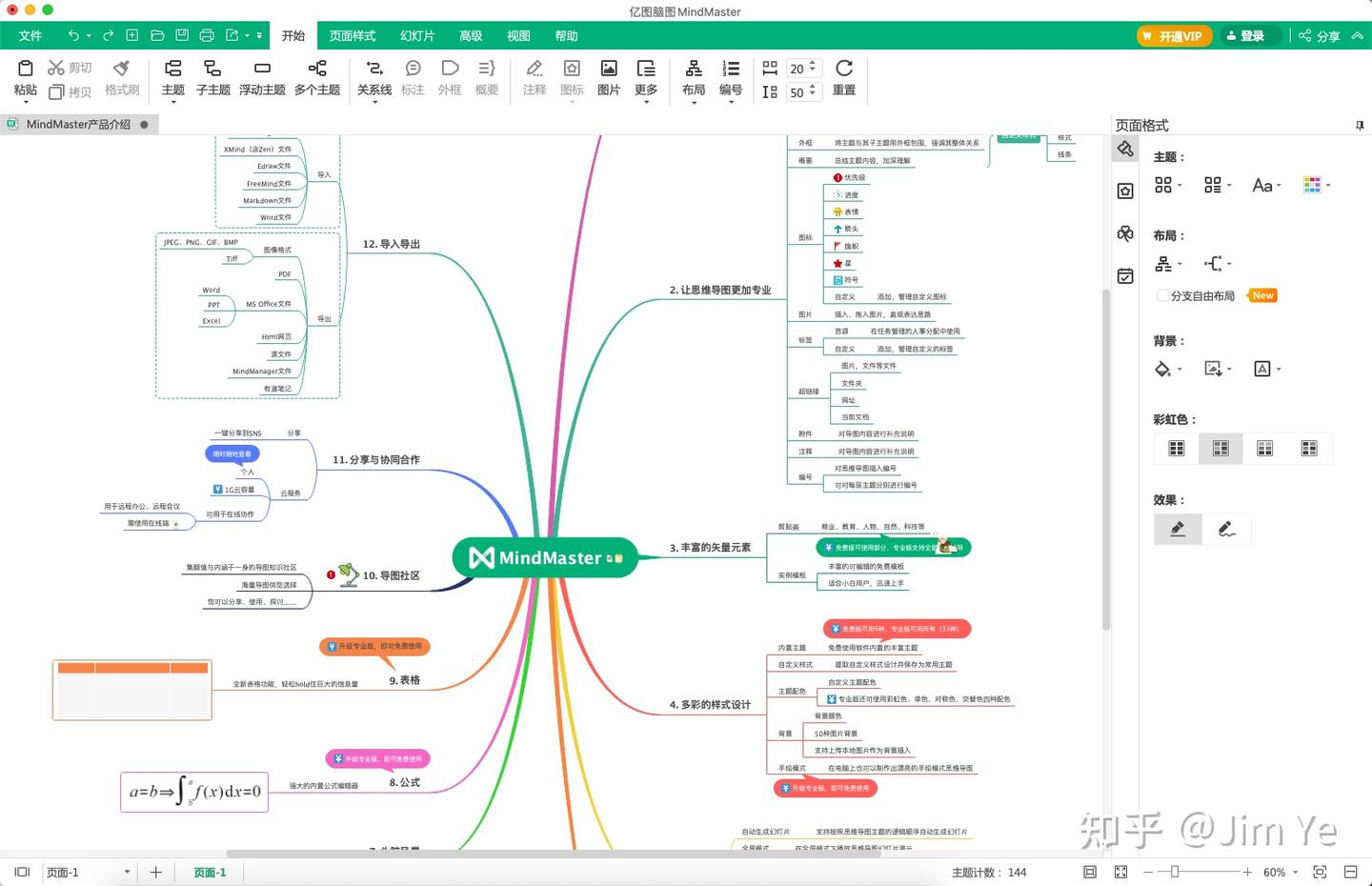Viewport: 1372px width, 886px height.
Task: Switch to the 高级 tab
Action: point(471,35)
